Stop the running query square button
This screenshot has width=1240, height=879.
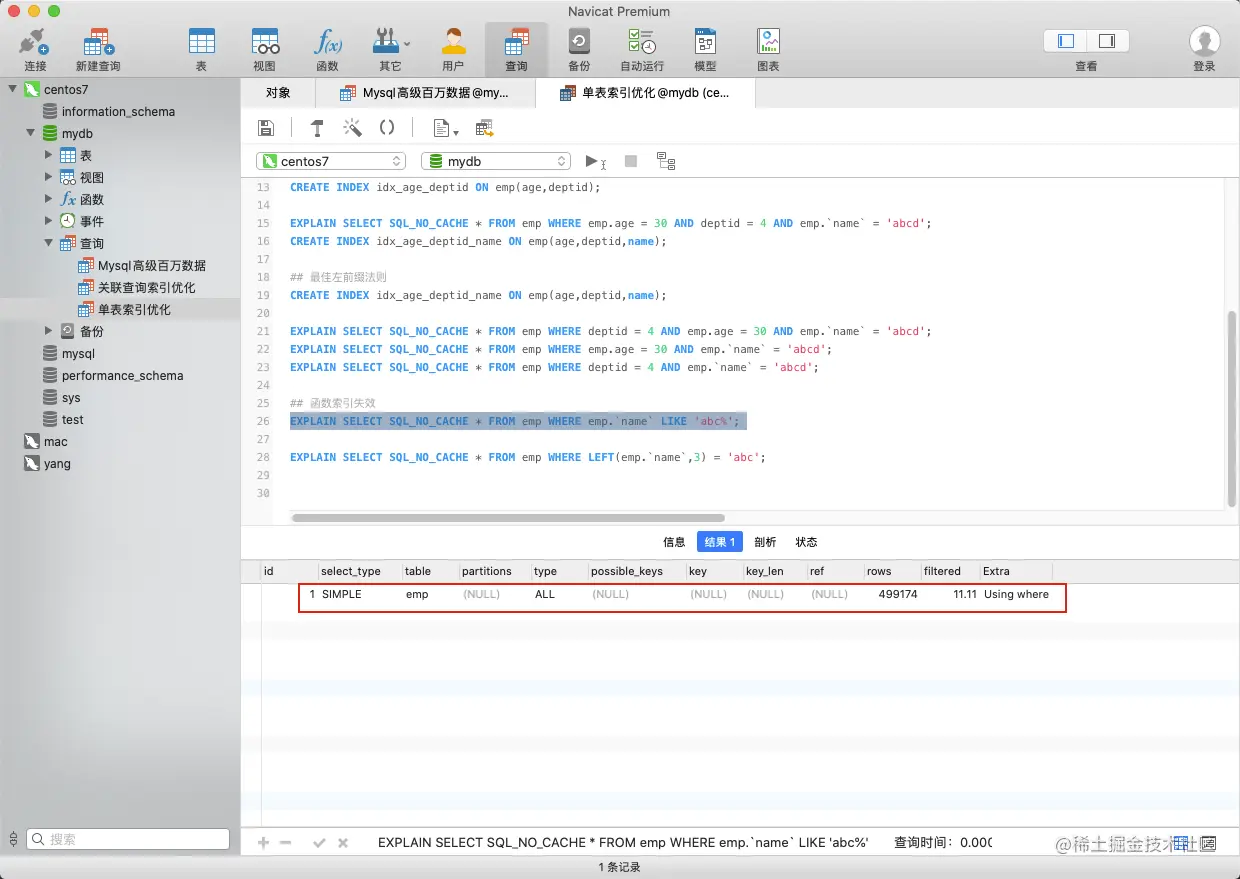631,161
